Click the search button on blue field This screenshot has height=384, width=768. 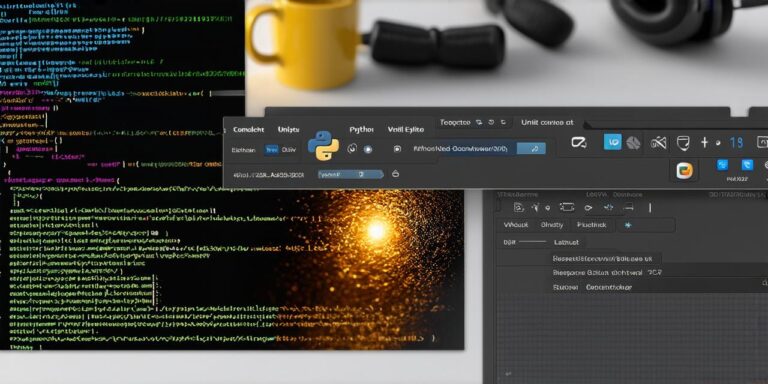pyautogui.click(x=532, y=148)
